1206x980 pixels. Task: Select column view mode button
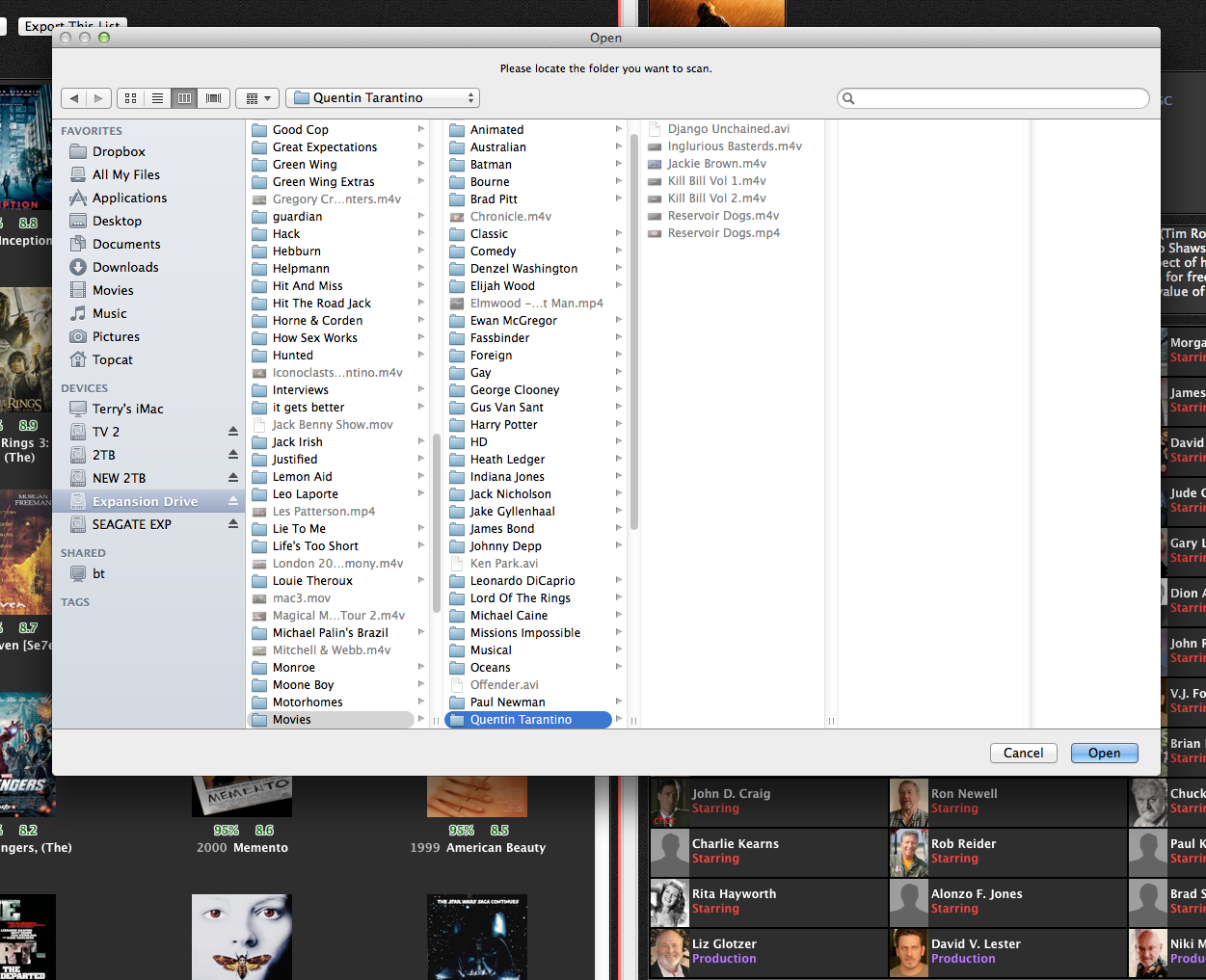pos(184,98)
